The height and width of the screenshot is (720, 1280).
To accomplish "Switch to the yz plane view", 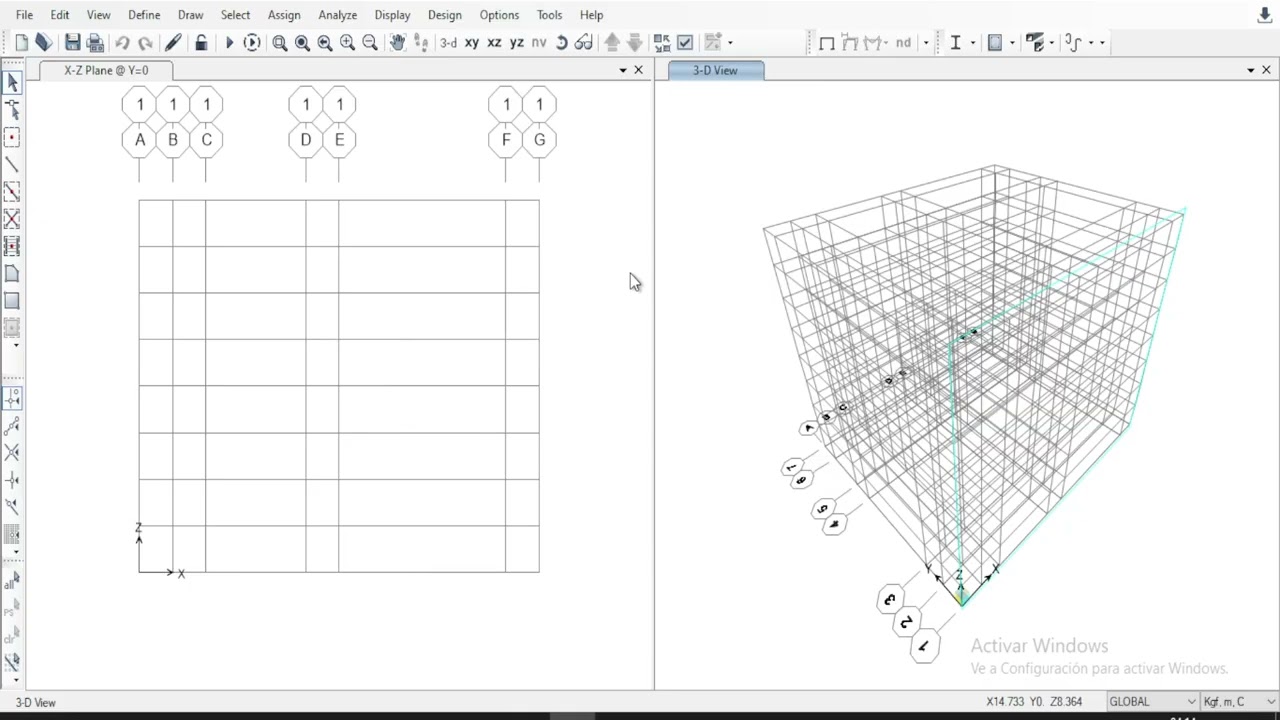I will click(517, 42).
